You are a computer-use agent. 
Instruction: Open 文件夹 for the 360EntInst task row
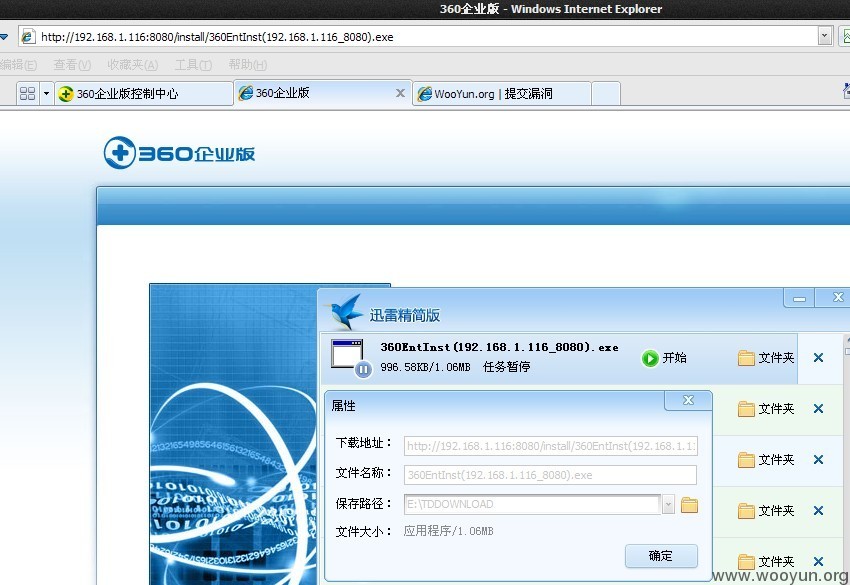(765, 358)
